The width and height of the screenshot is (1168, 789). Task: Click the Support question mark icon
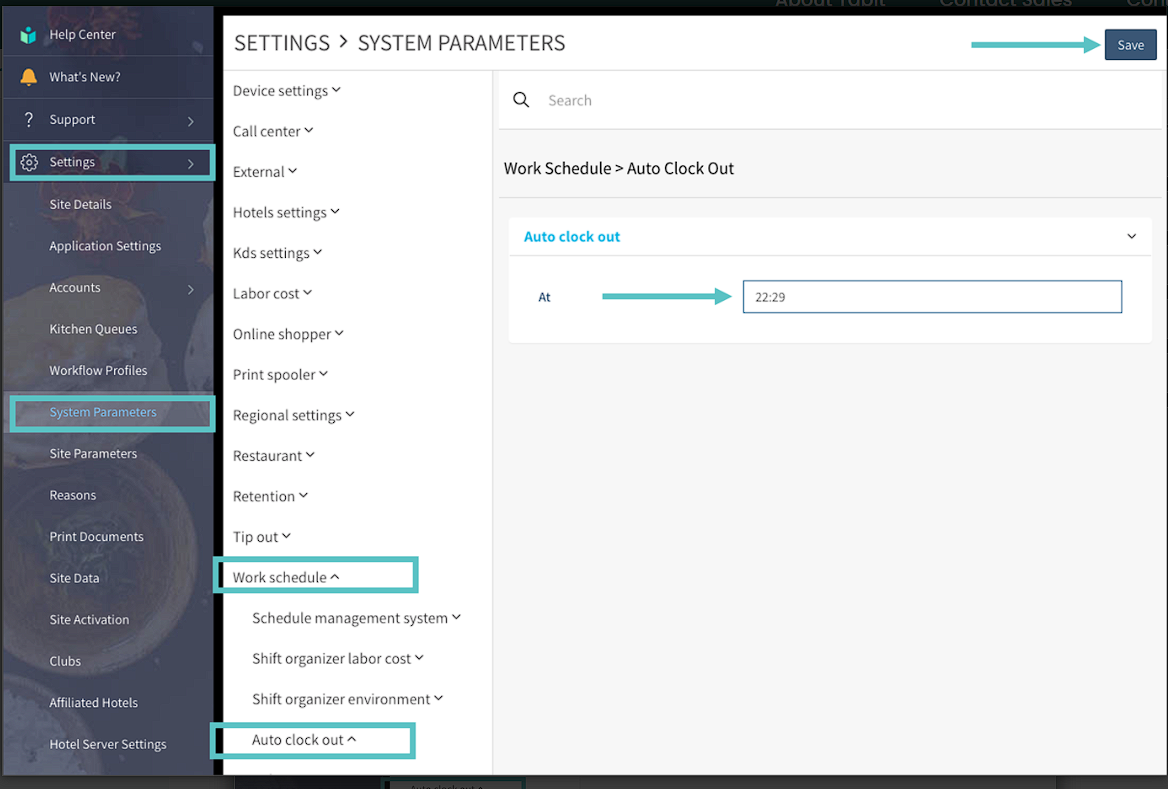click(x=28, y=120)
